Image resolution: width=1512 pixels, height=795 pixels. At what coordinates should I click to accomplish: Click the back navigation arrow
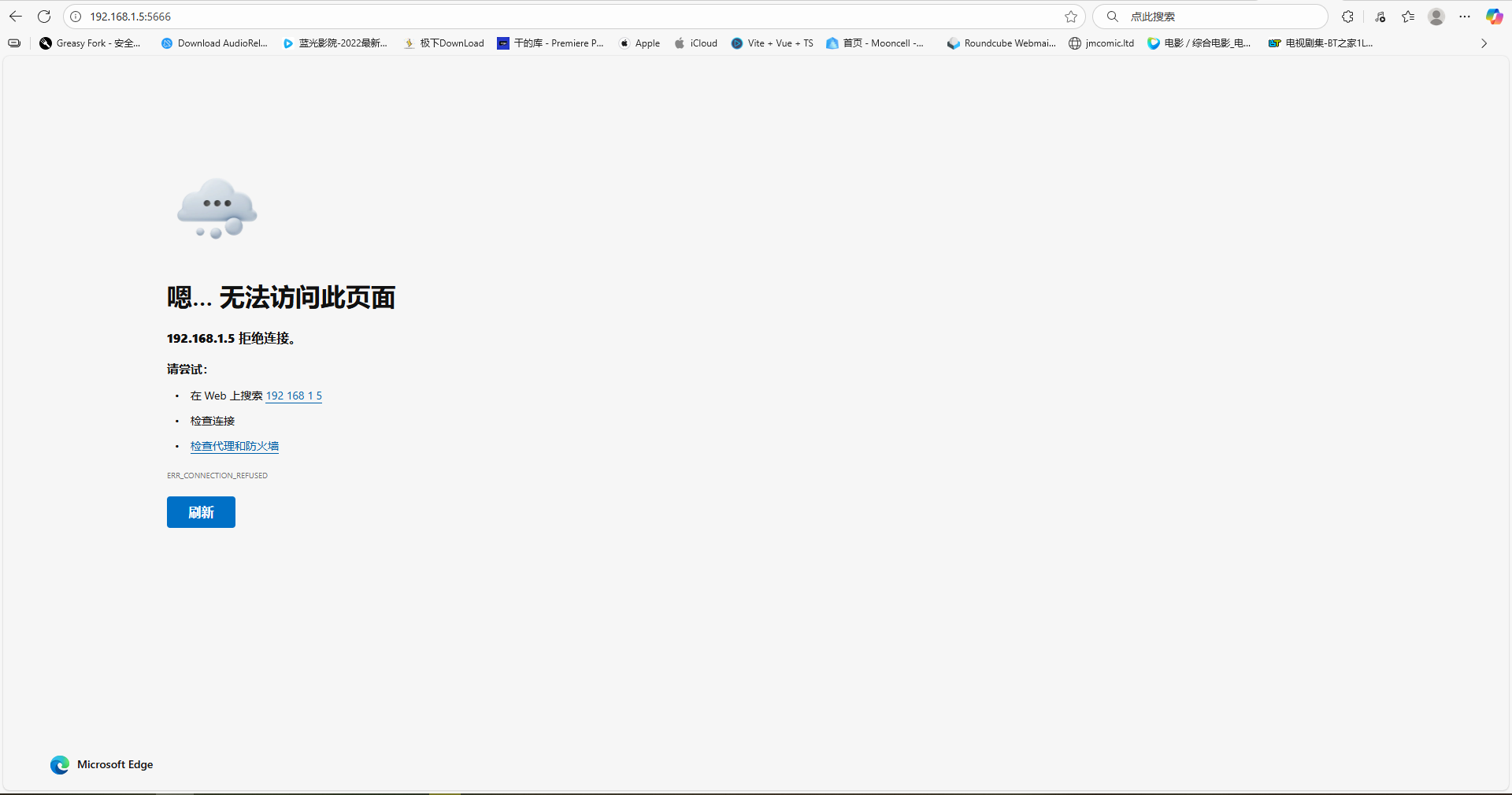[x=15, y=16]
